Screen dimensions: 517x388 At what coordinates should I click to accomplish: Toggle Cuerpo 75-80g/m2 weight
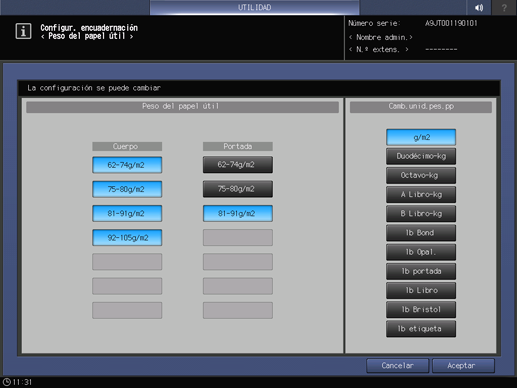pos(127,189)
